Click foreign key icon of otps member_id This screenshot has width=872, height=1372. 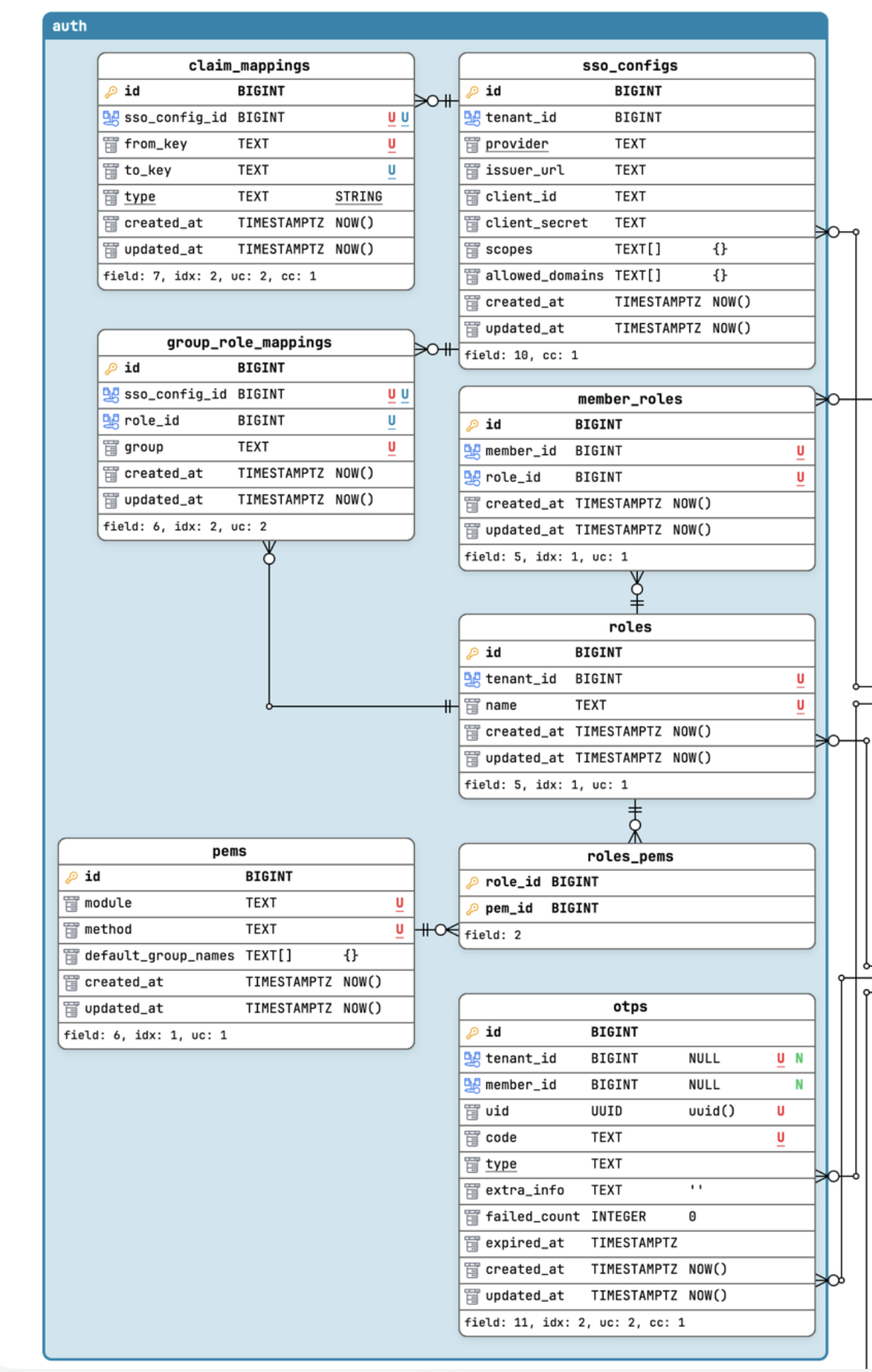(473, 1085)
